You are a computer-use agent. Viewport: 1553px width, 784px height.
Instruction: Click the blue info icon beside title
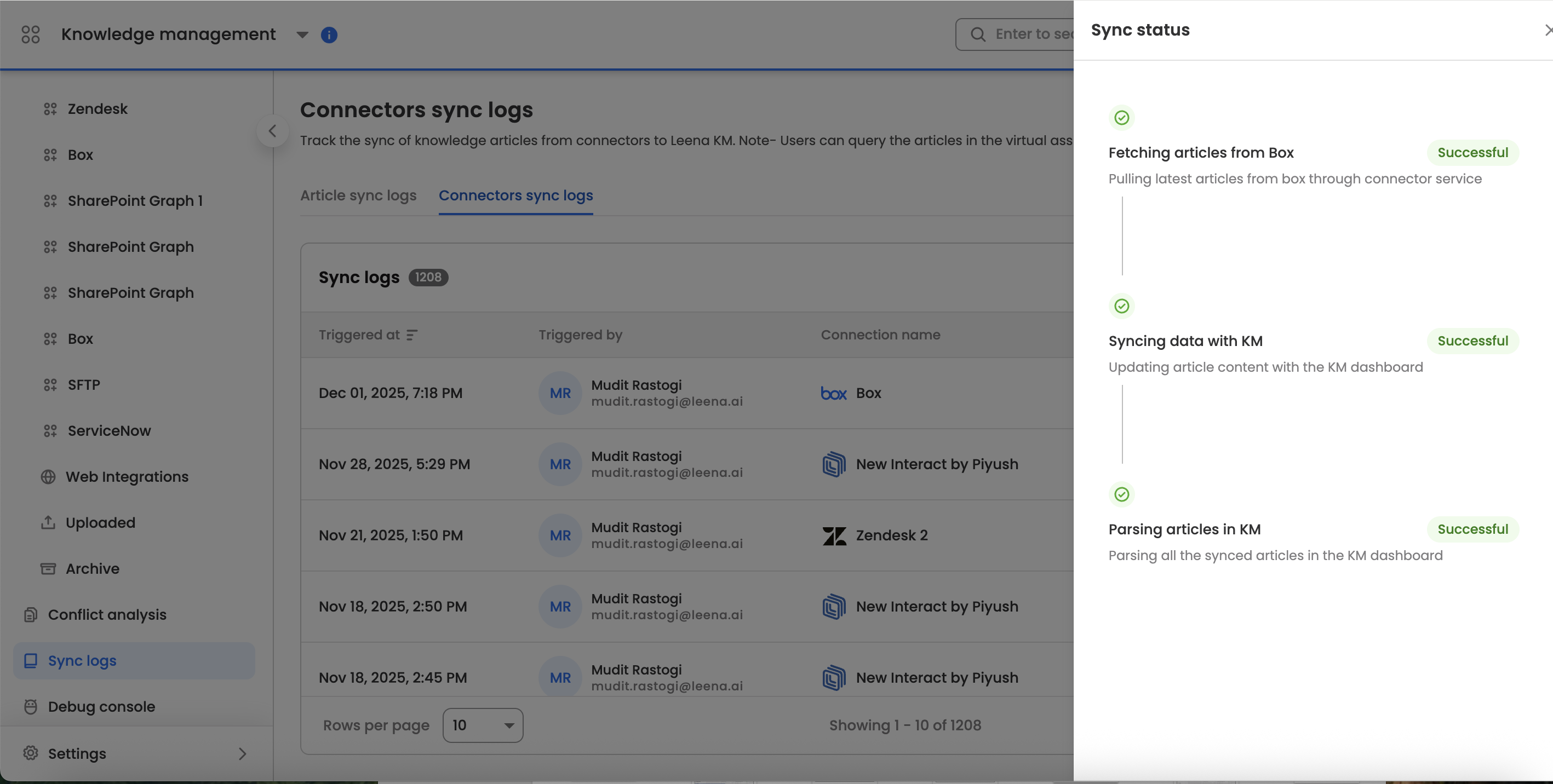pyautogui.click(x=329, y=35)
